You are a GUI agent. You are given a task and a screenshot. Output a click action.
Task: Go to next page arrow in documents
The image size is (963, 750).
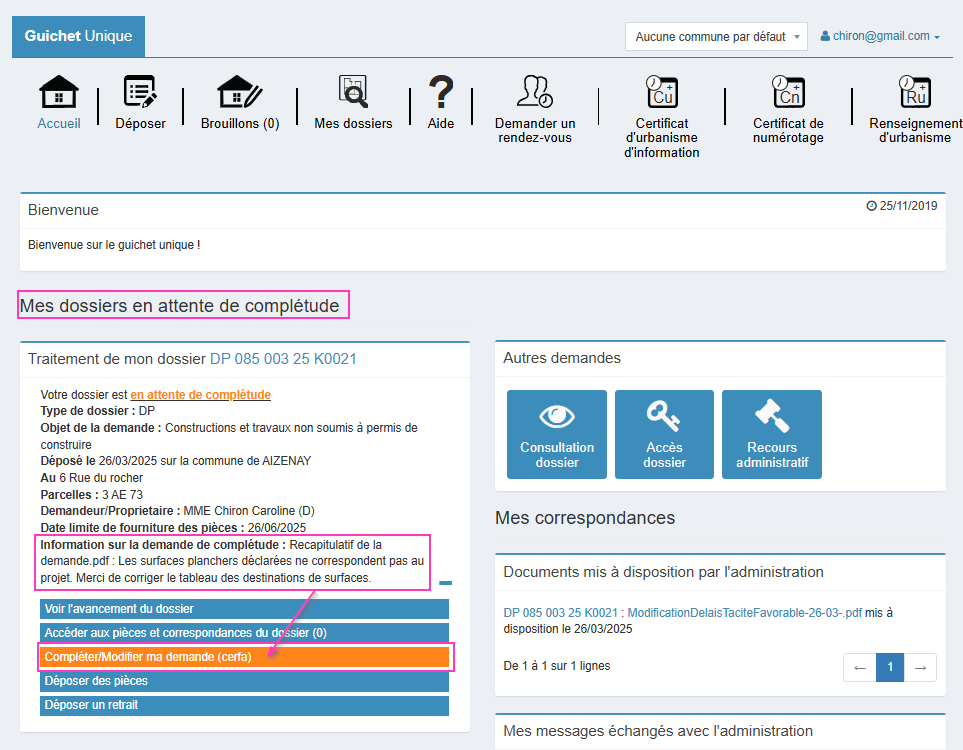[x=921, y=668]
